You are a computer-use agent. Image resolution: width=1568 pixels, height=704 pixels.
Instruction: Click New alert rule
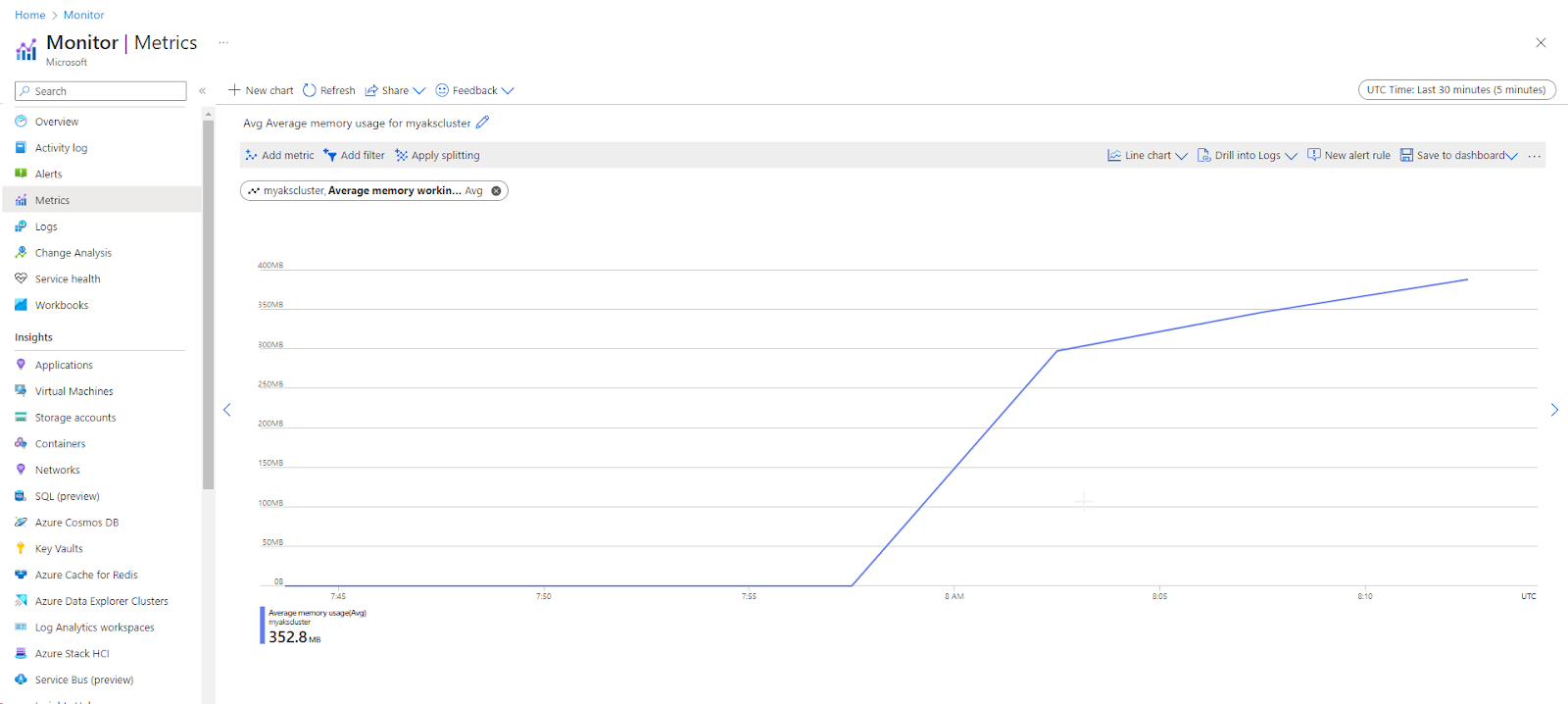click(1349, 155)
